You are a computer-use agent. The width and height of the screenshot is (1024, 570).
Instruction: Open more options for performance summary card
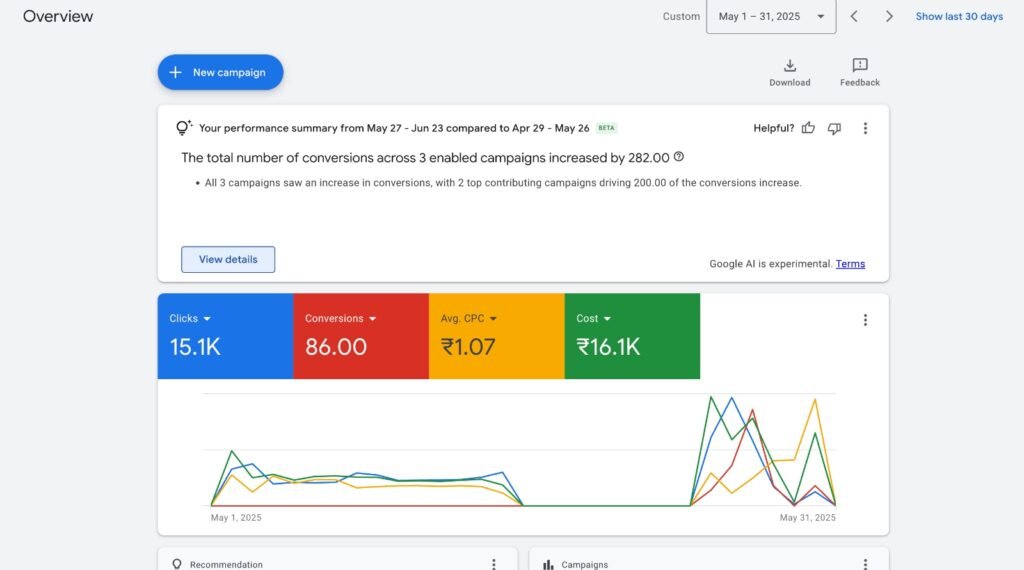(x=865, y=128)
